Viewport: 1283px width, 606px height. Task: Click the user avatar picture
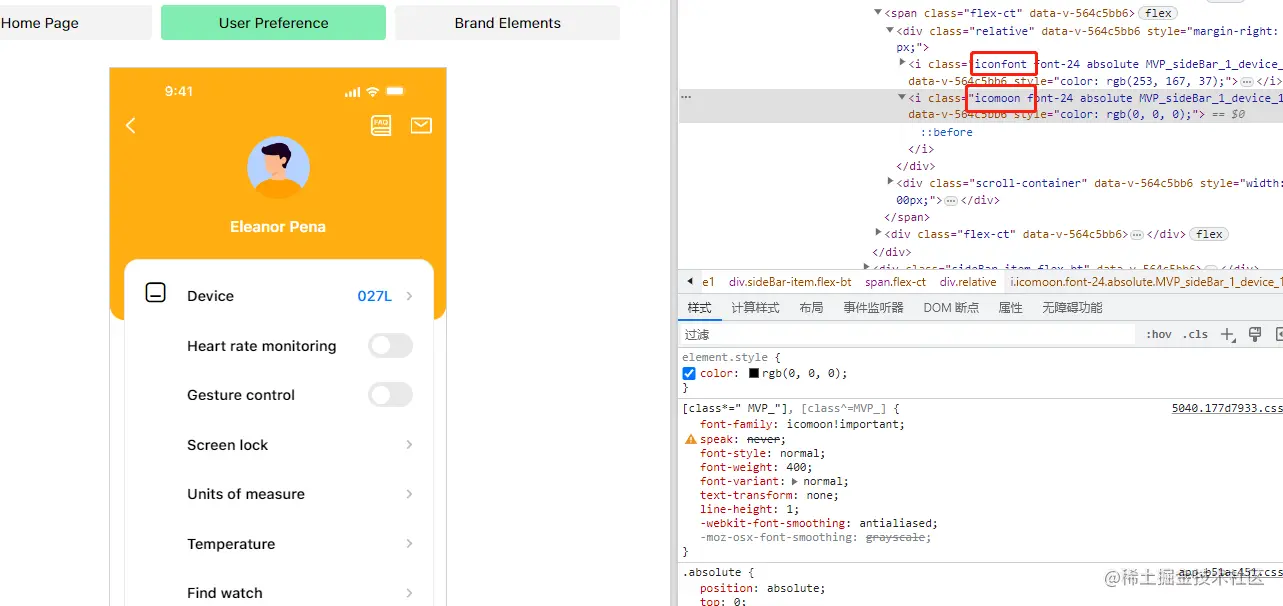coord(278,167)
